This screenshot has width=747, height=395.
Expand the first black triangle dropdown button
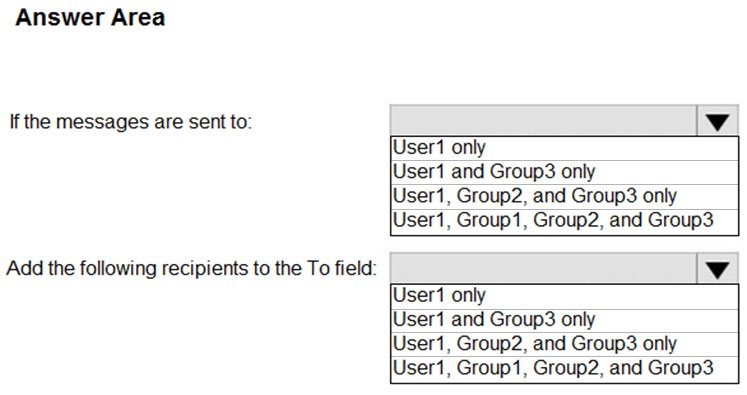tap(717, 121)
